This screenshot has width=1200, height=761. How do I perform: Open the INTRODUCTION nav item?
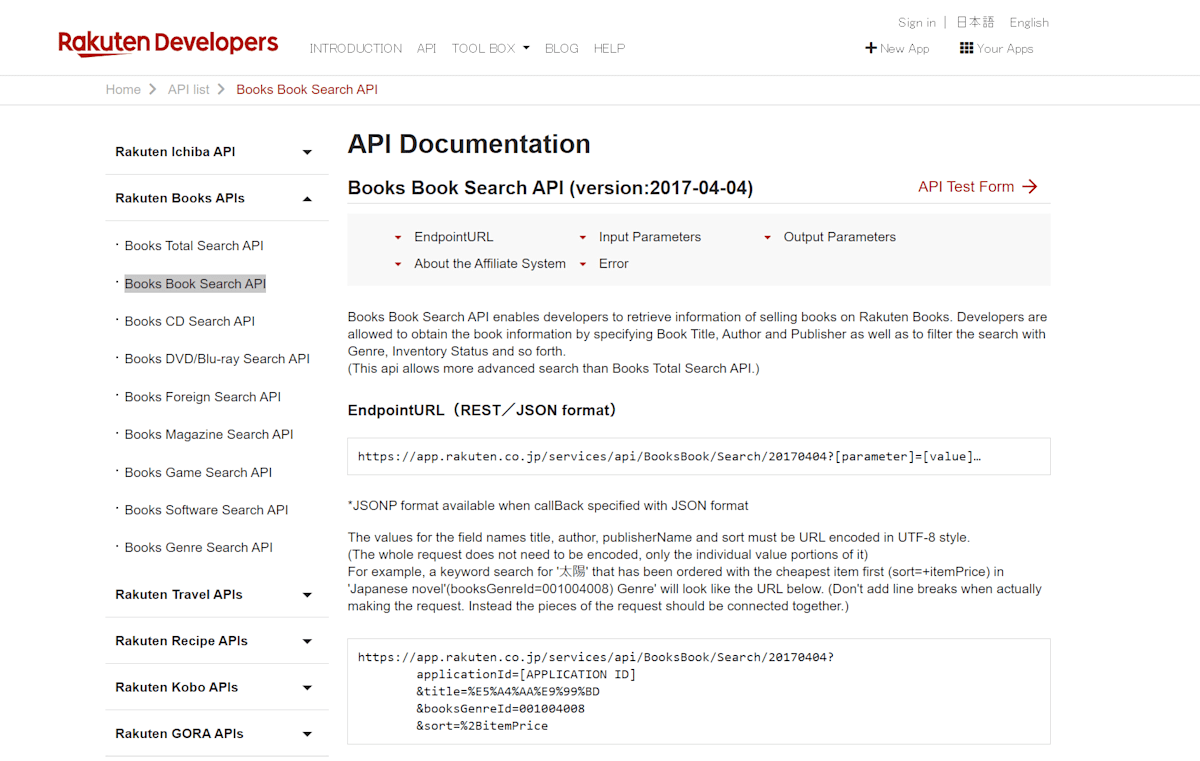click(x=356, y=48)
